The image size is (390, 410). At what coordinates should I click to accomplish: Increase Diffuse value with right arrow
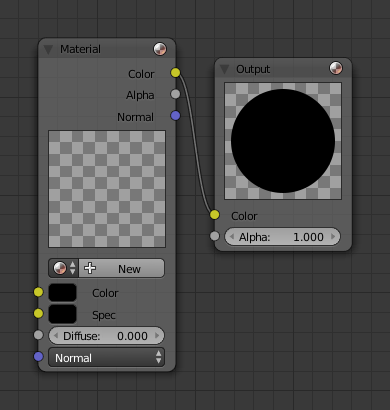click(157, 336)
